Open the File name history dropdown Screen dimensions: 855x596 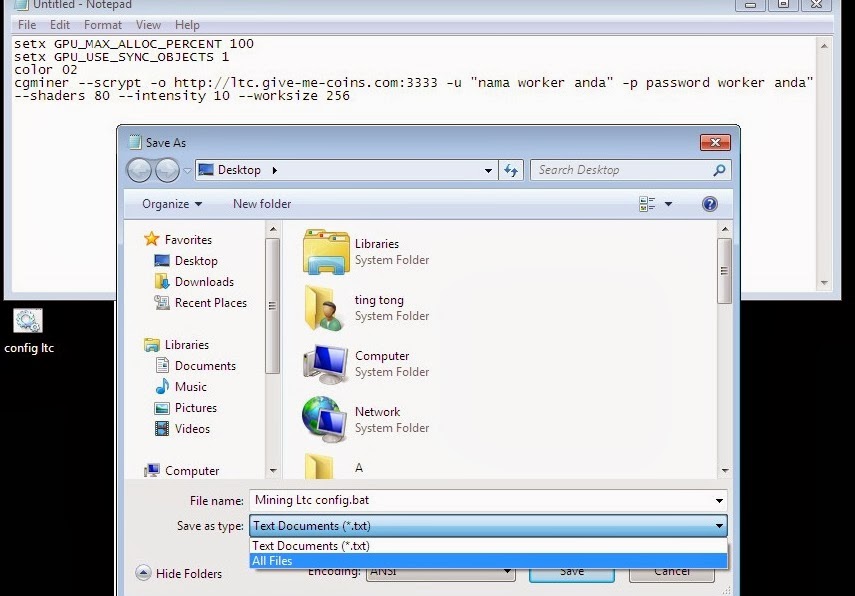[x=719, y=501]
